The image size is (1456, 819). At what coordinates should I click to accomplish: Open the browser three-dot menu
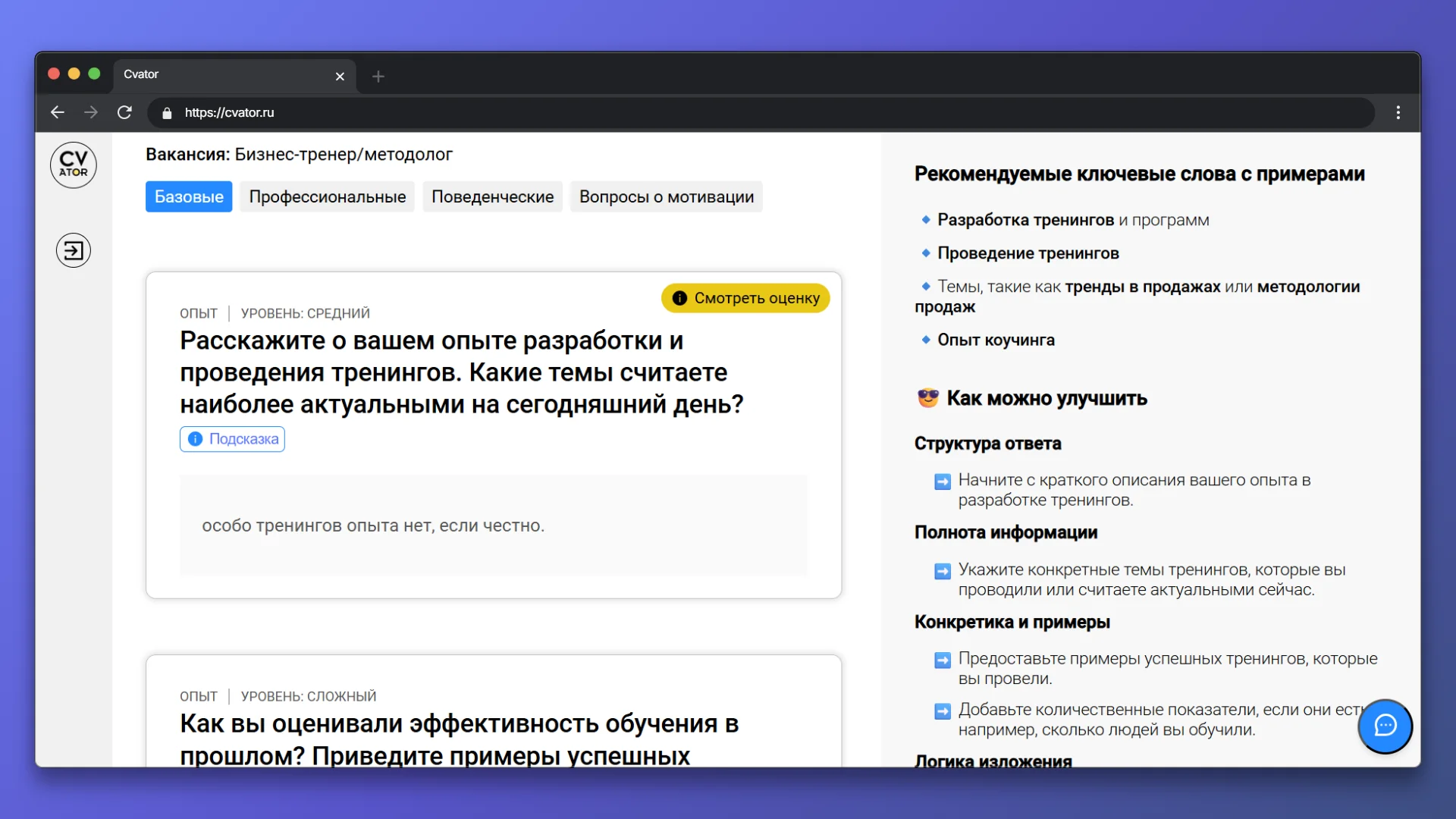(x=1398, y=112)
